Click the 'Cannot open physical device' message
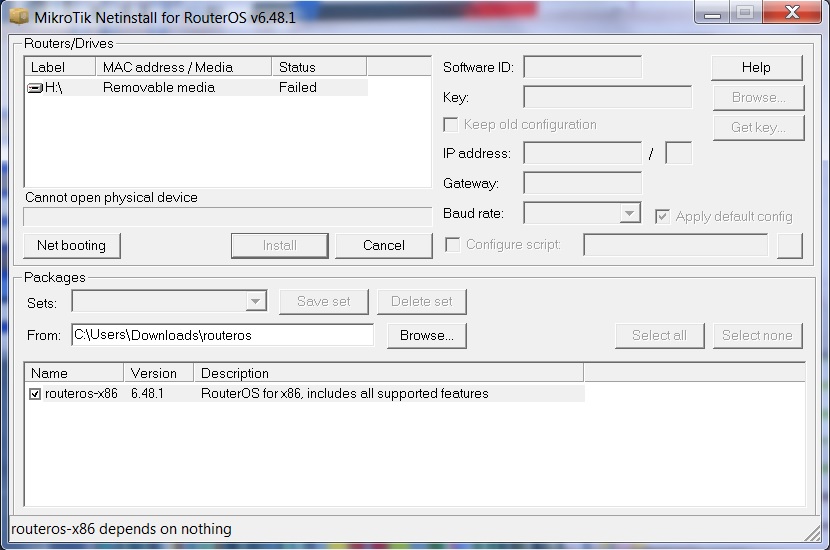Image resolution: width=830 pixels, height=550 pixels. [x=111, y=197]
